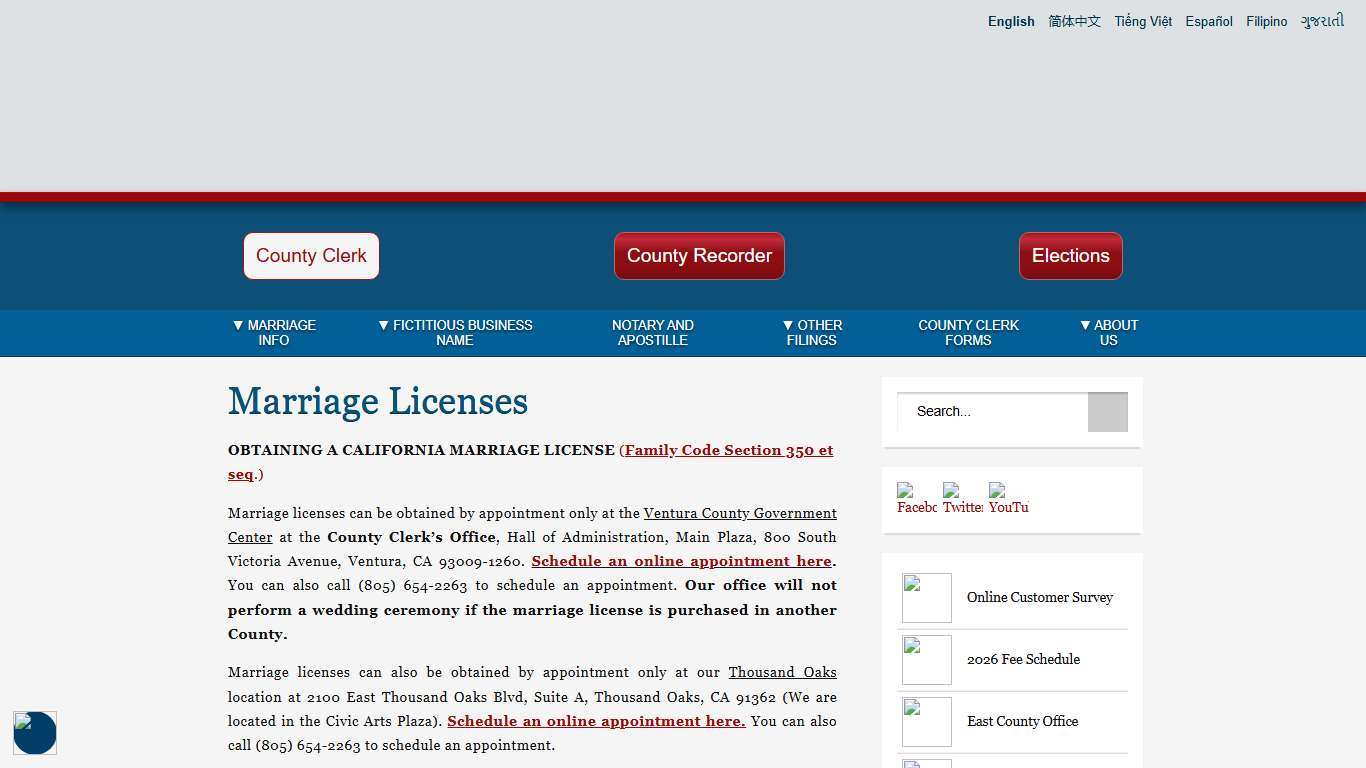Expand the Fictitious Business Name dropdown
Image resolution: width=1366 pixels, height=768 pixels.
pos(455,332)
